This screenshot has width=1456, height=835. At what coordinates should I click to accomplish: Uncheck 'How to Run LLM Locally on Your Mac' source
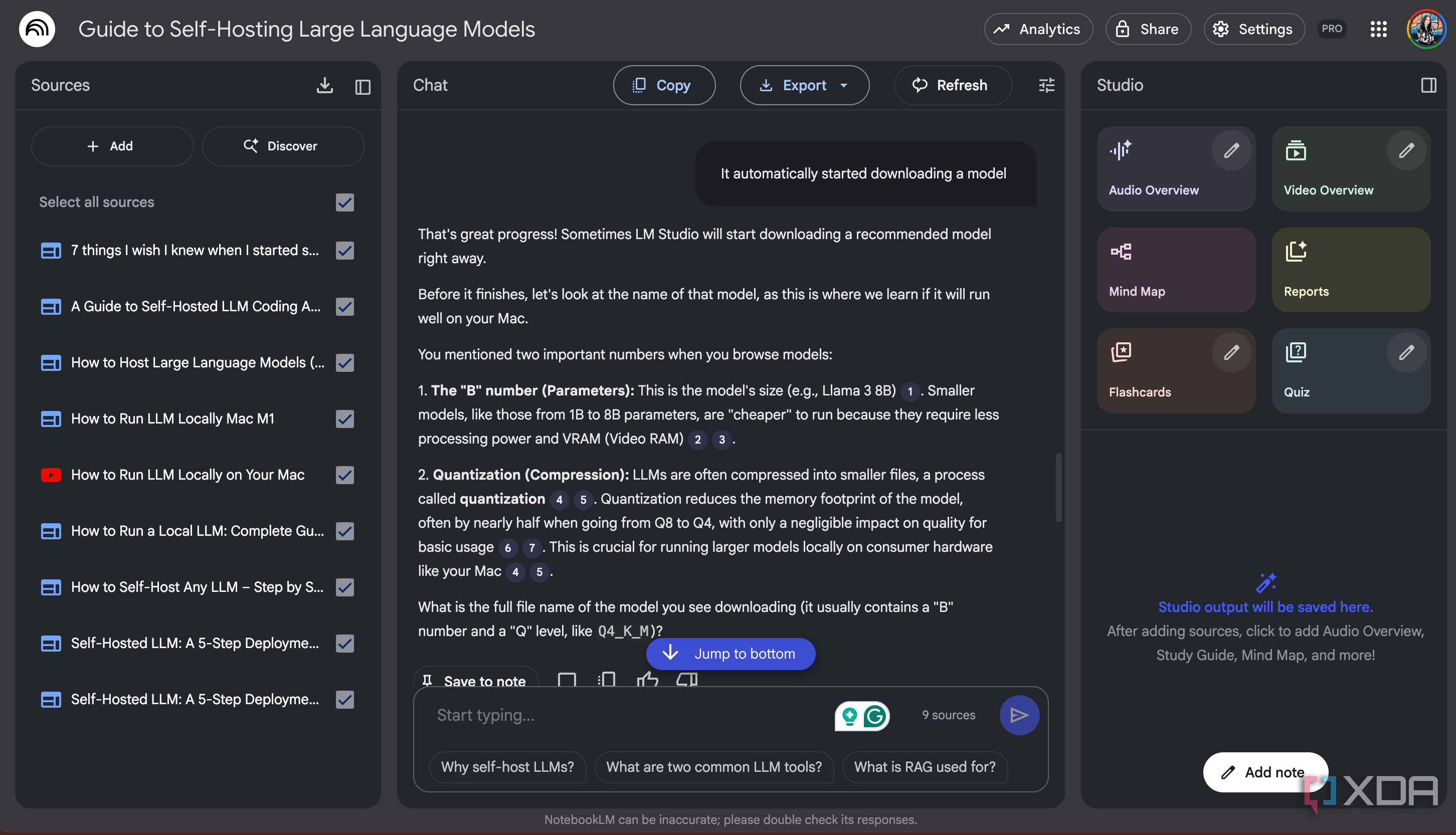pos(345,476)
